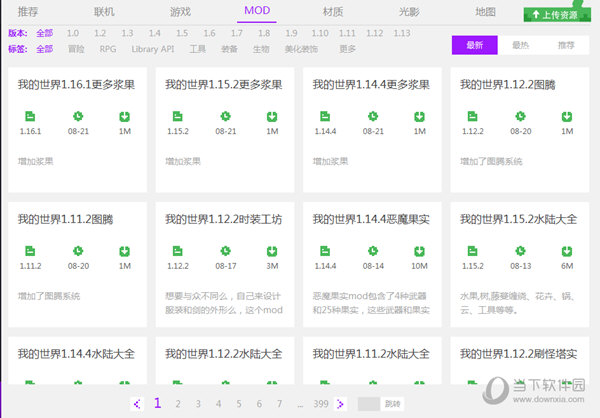Select the 最新 sort toggle
The image size is (600, 418).
point(474,46)
